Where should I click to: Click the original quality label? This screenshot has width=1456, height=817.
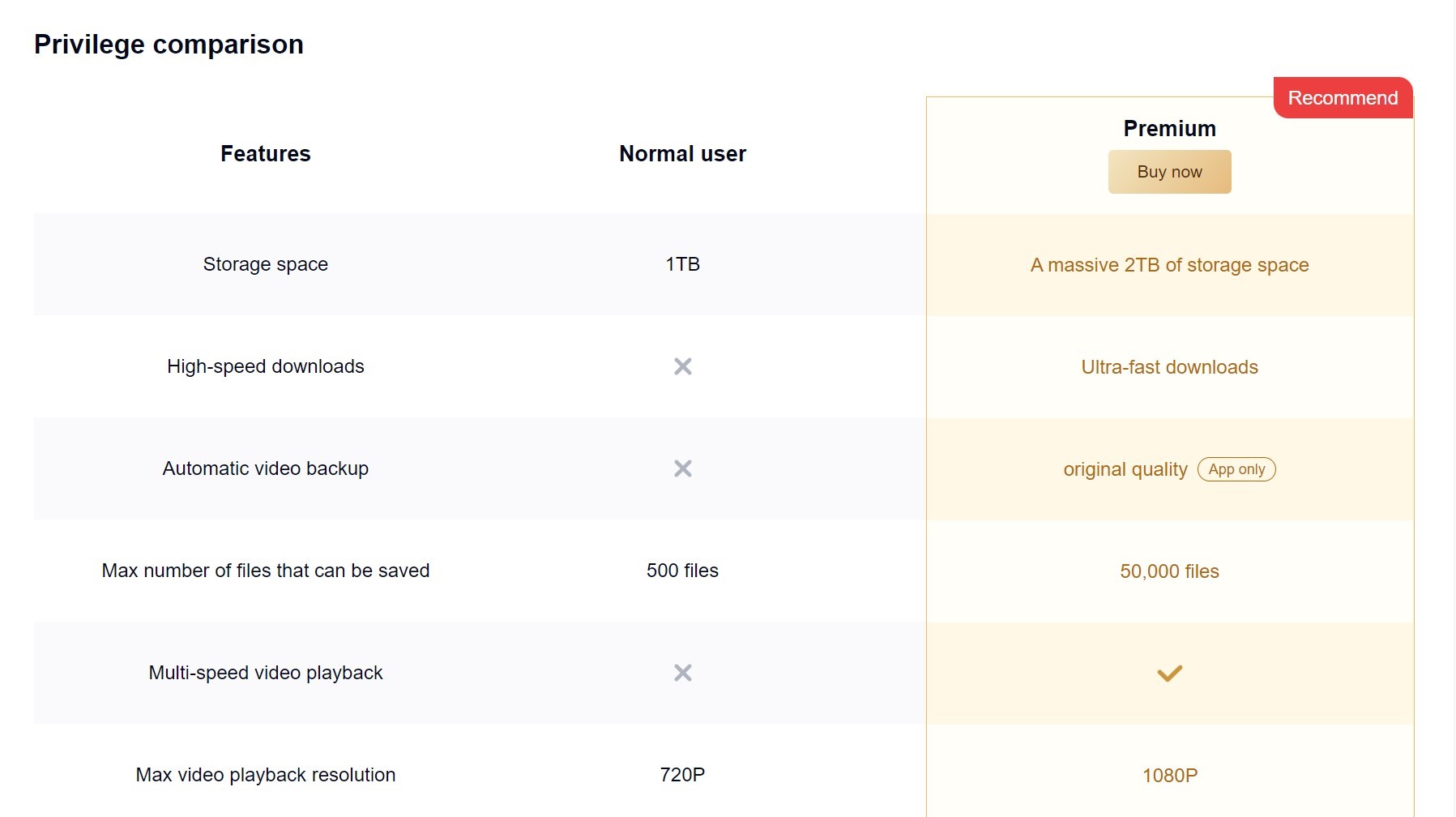1125,469
